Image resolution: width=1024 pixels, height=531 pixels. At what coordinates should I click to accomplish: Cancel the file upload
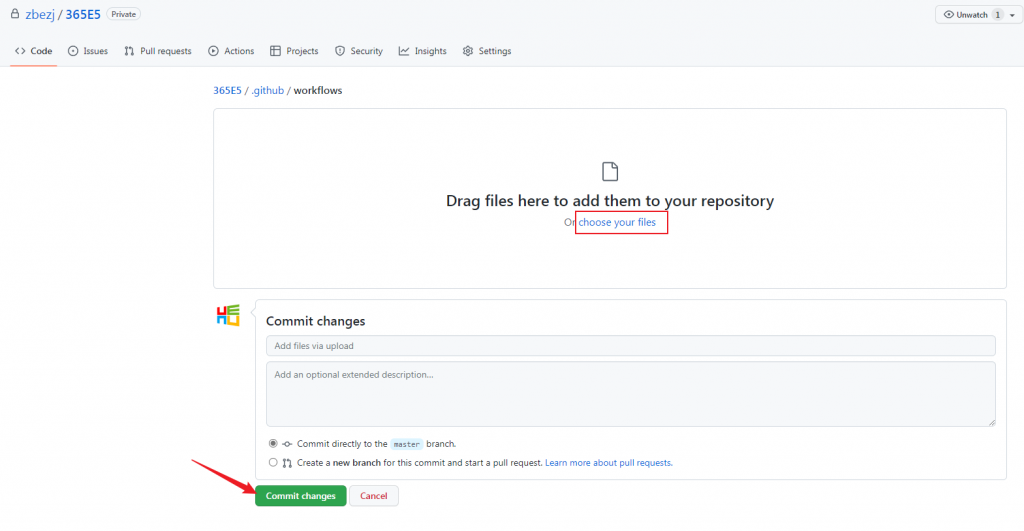point(373,496)
